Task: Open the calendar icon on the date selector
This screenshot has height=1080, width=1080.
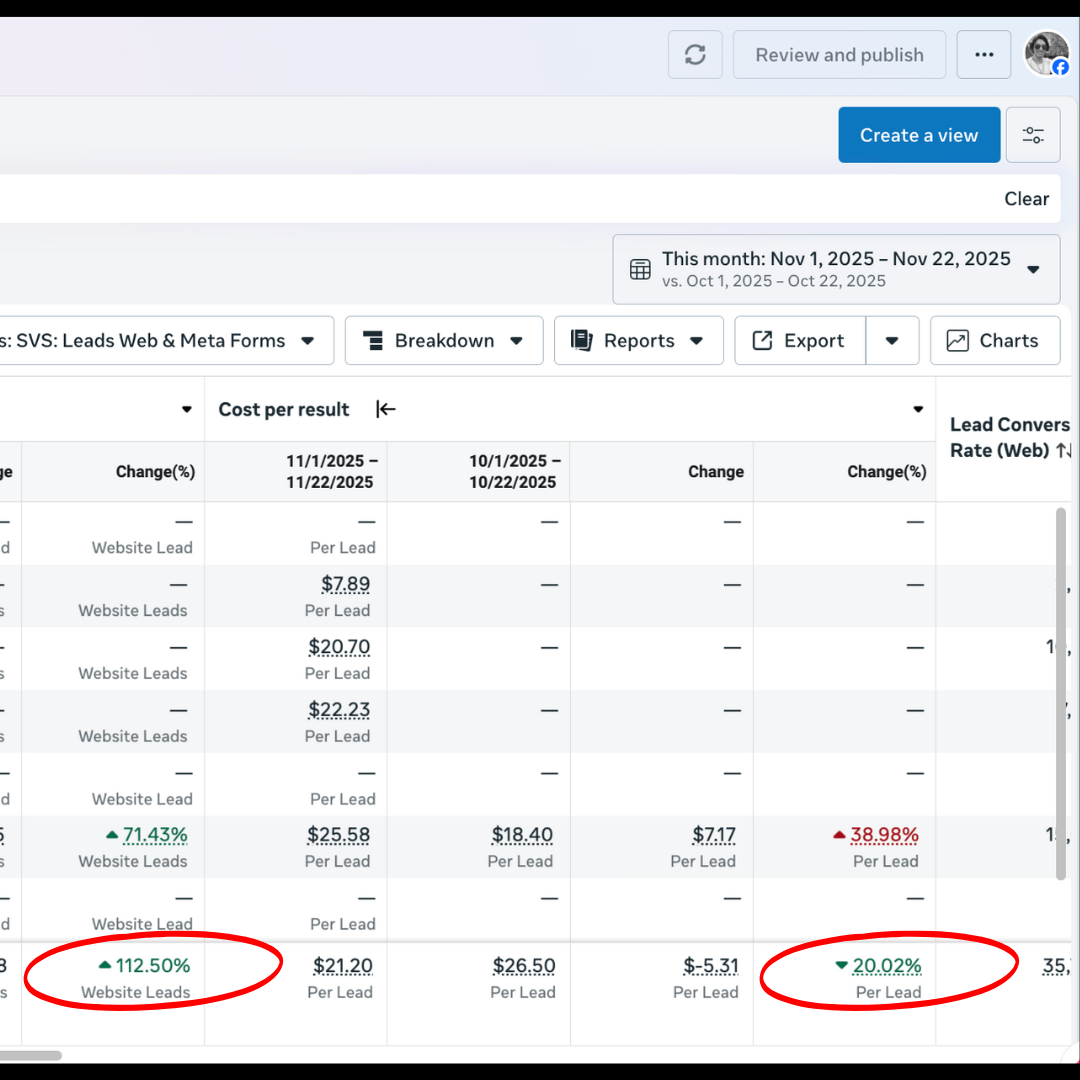Action: tap(639, 268)
